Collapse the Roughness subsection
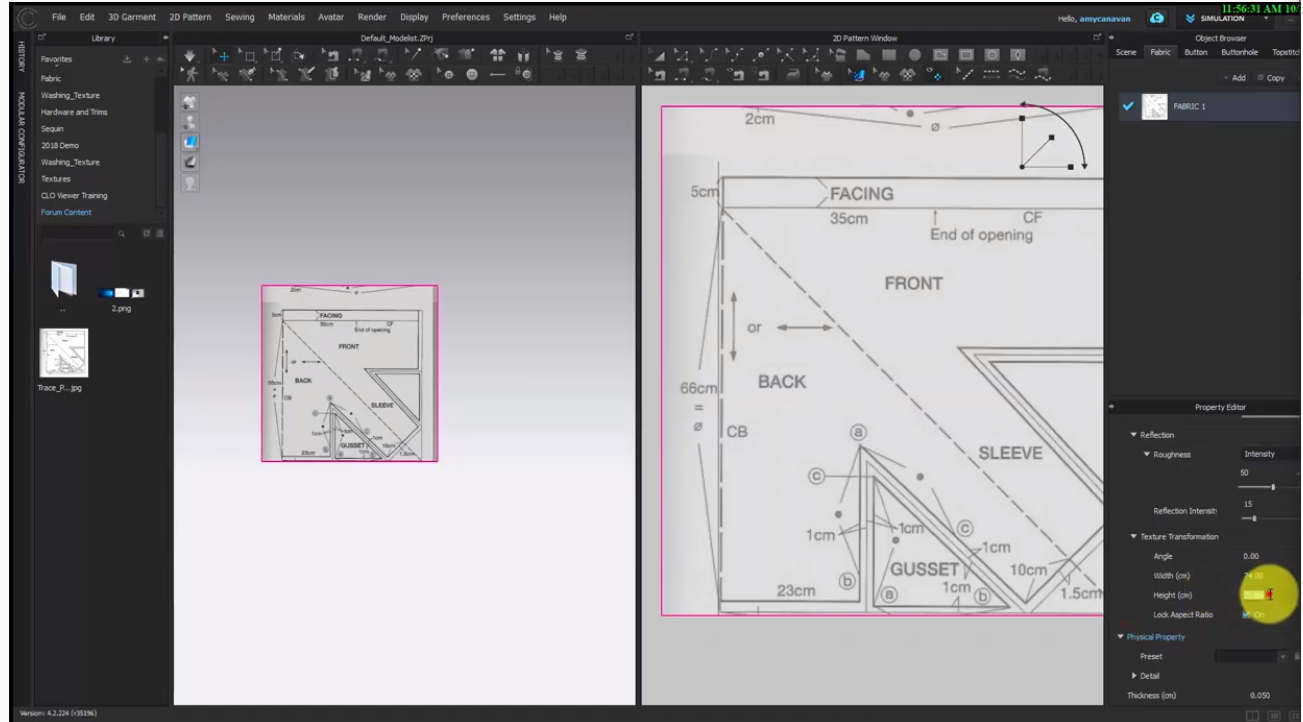 (1145, 454)
